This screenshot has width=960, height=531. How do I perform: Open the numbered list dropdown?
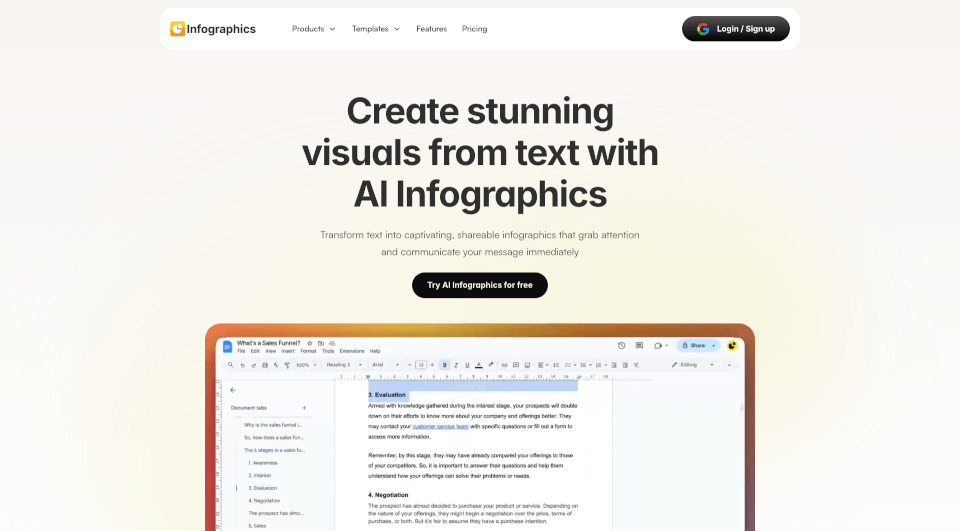[x=601, y=365]
